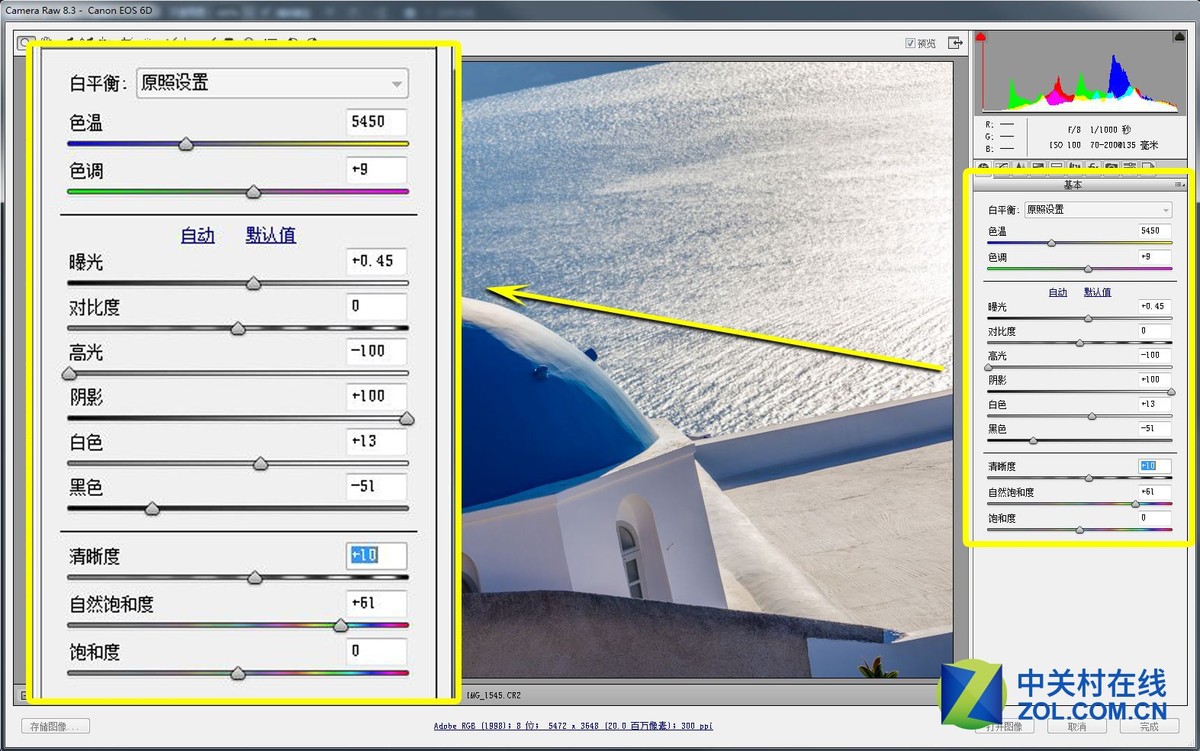1200x751 pixels.
Task: Toggle highlight clipping warning on the histogram
Action: [x=1178, y=37]
